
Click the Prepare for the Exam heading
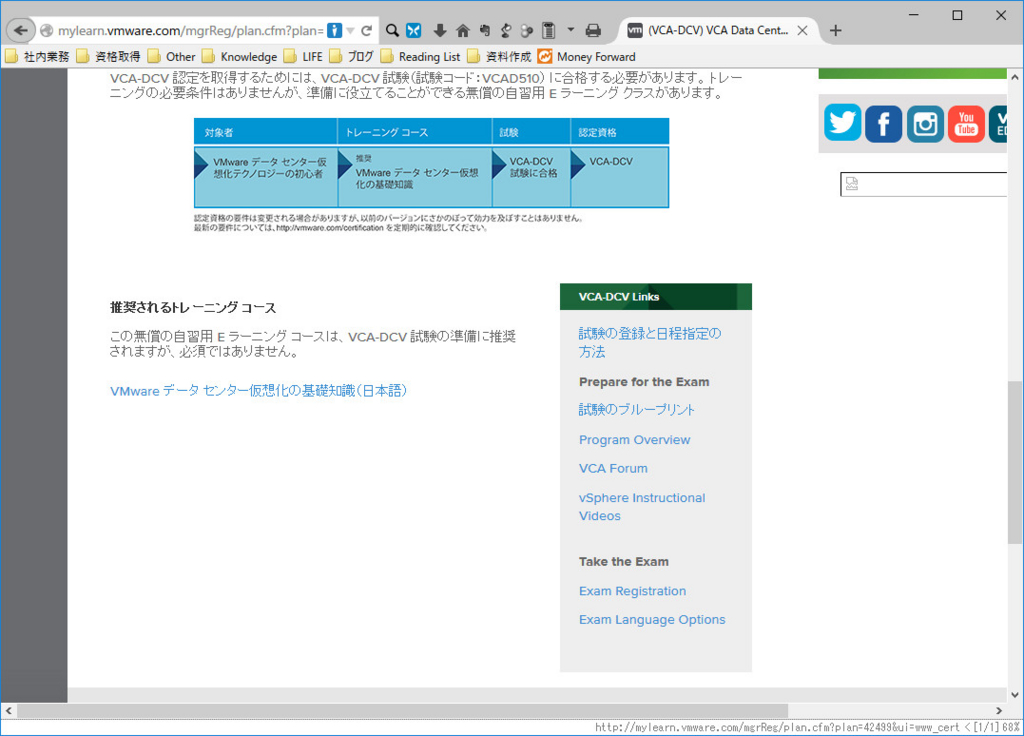coord(644,382)
